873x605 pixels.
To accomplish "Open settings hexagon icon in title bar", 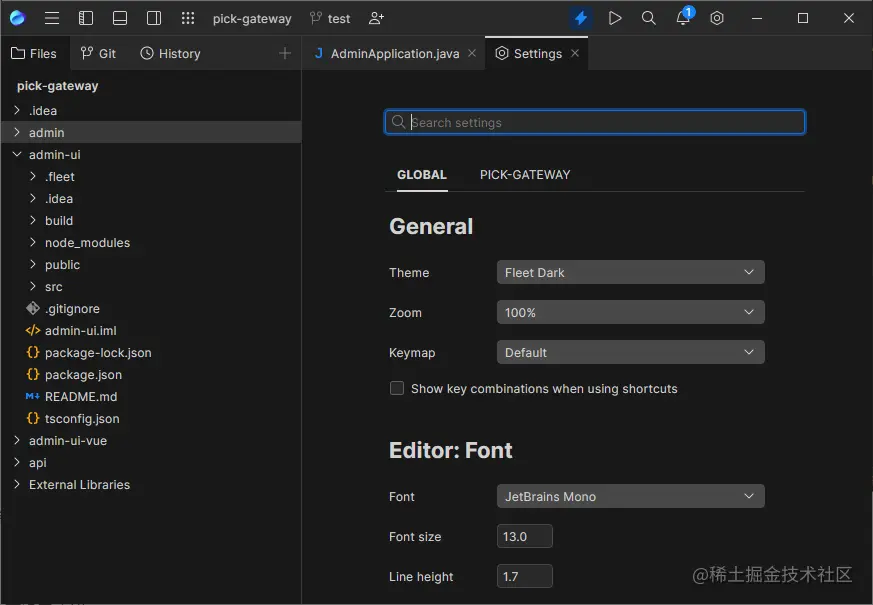I will pyautogui.click(x=717, y=18).
